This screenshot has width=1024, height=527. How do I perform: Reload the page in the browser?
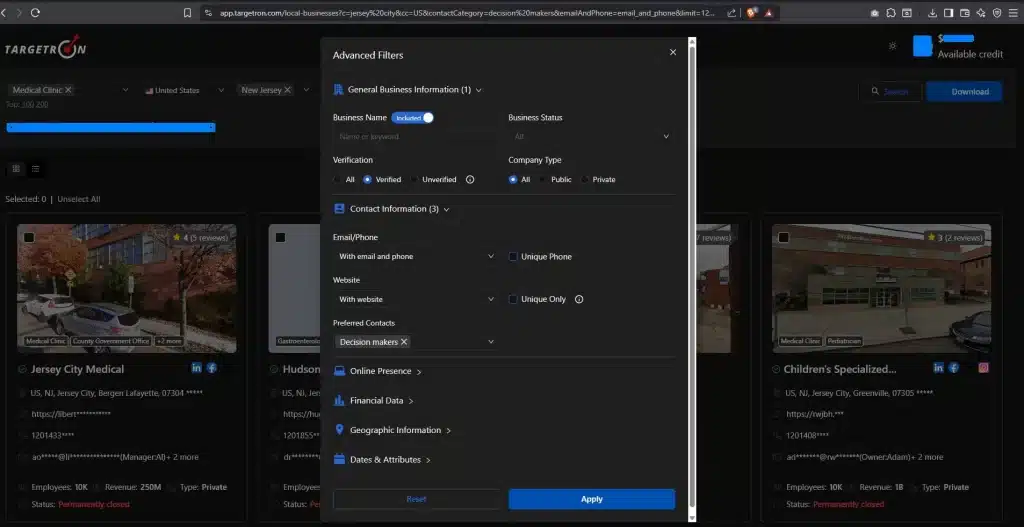tap(35, 12)
